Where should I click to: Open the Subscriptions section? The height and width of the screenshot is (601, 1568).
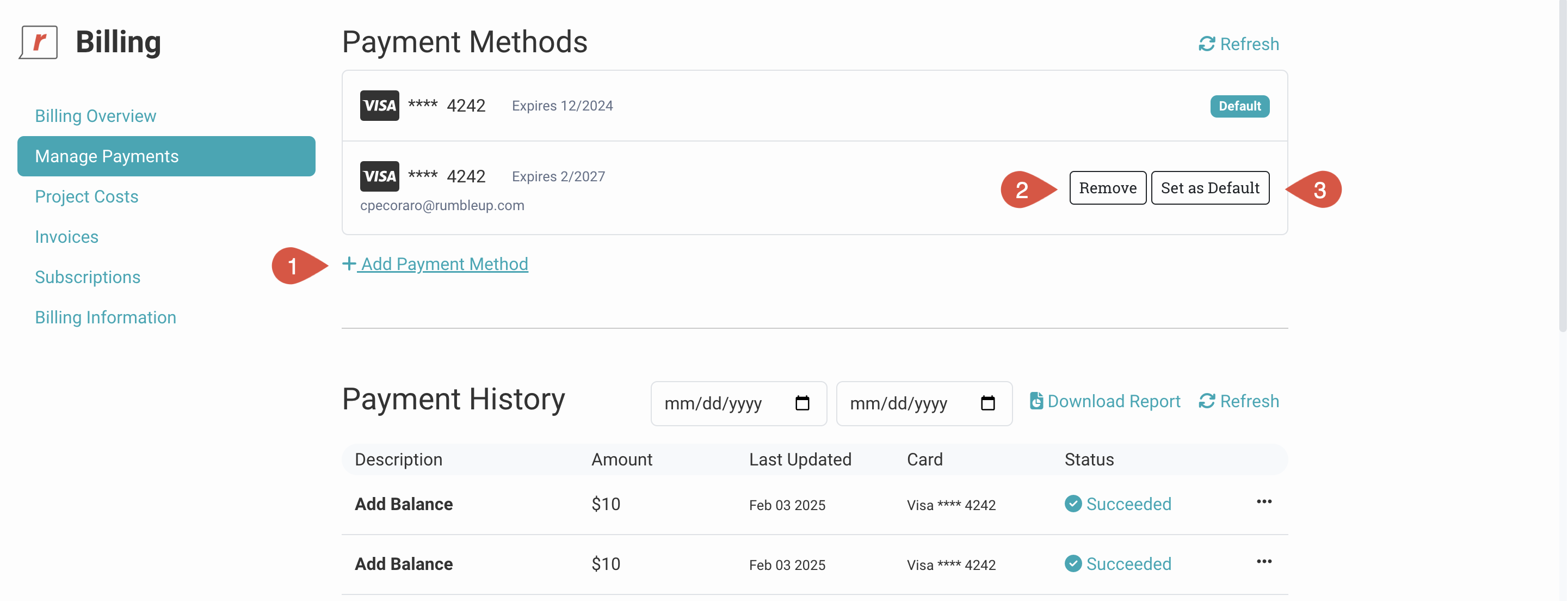click(88, 277)
